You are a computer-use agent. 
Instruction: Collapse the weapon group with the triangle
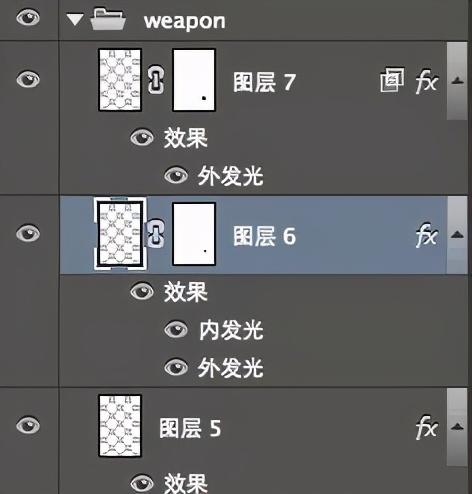click(75, 19)
